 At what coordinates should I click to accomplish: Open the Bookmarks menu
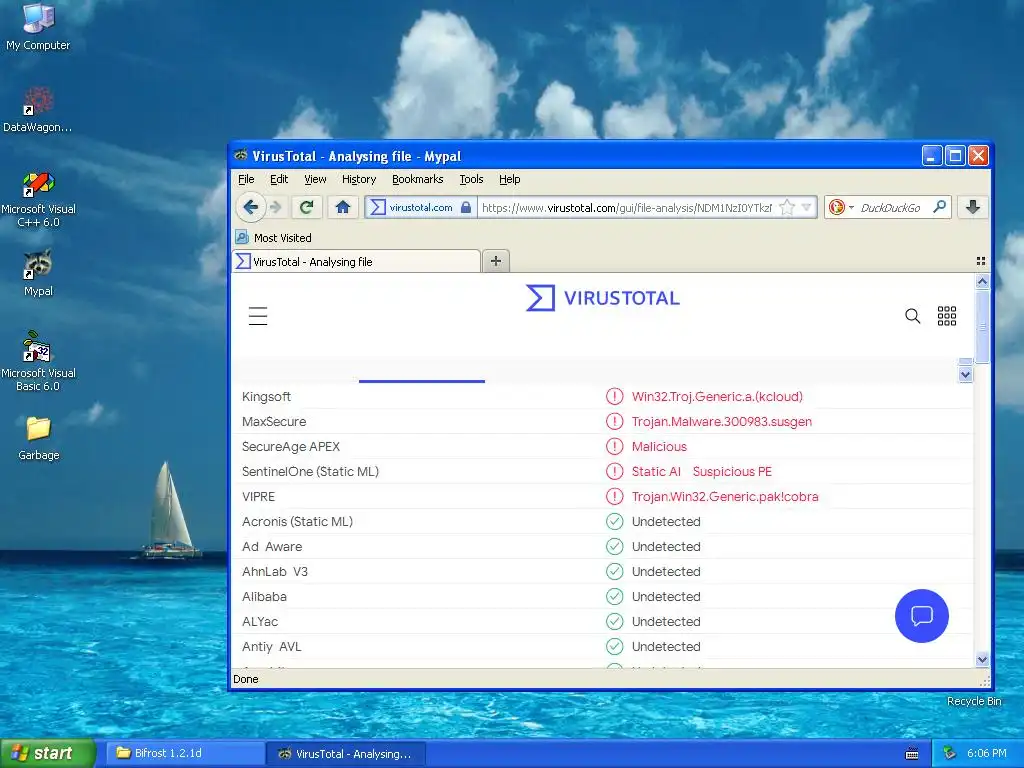tap(417, 179)
